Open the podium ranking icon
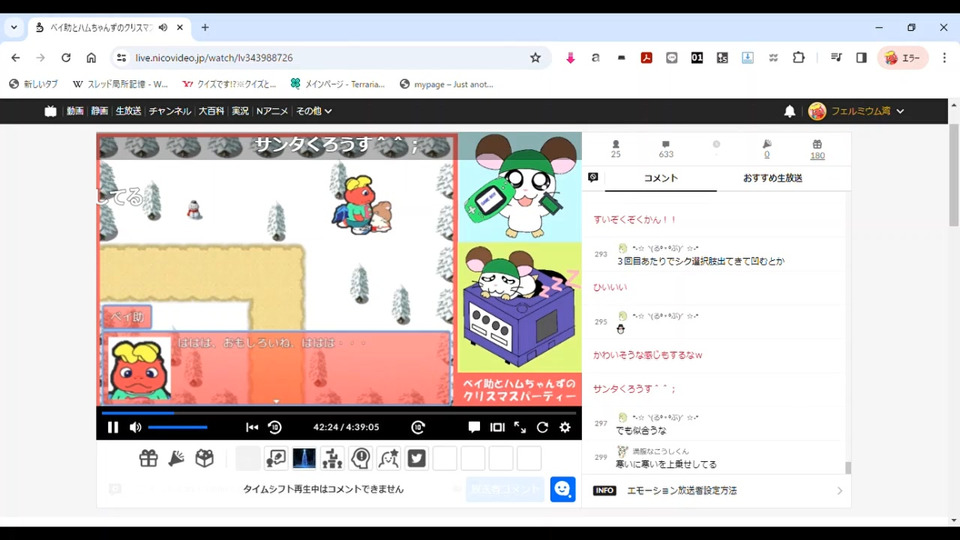This screenshot has width=960, height=540. [x=332, y=458]
